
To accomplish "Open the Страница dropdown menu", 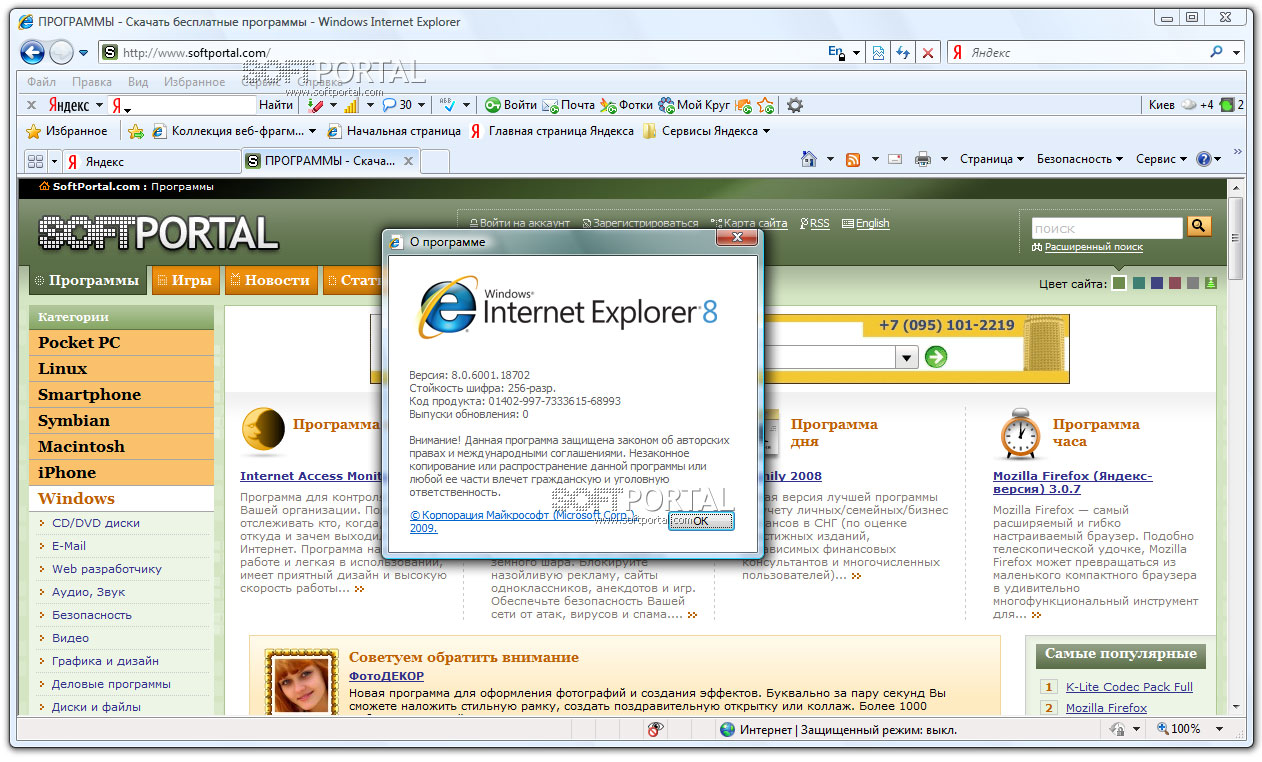I will pos(992,159).
